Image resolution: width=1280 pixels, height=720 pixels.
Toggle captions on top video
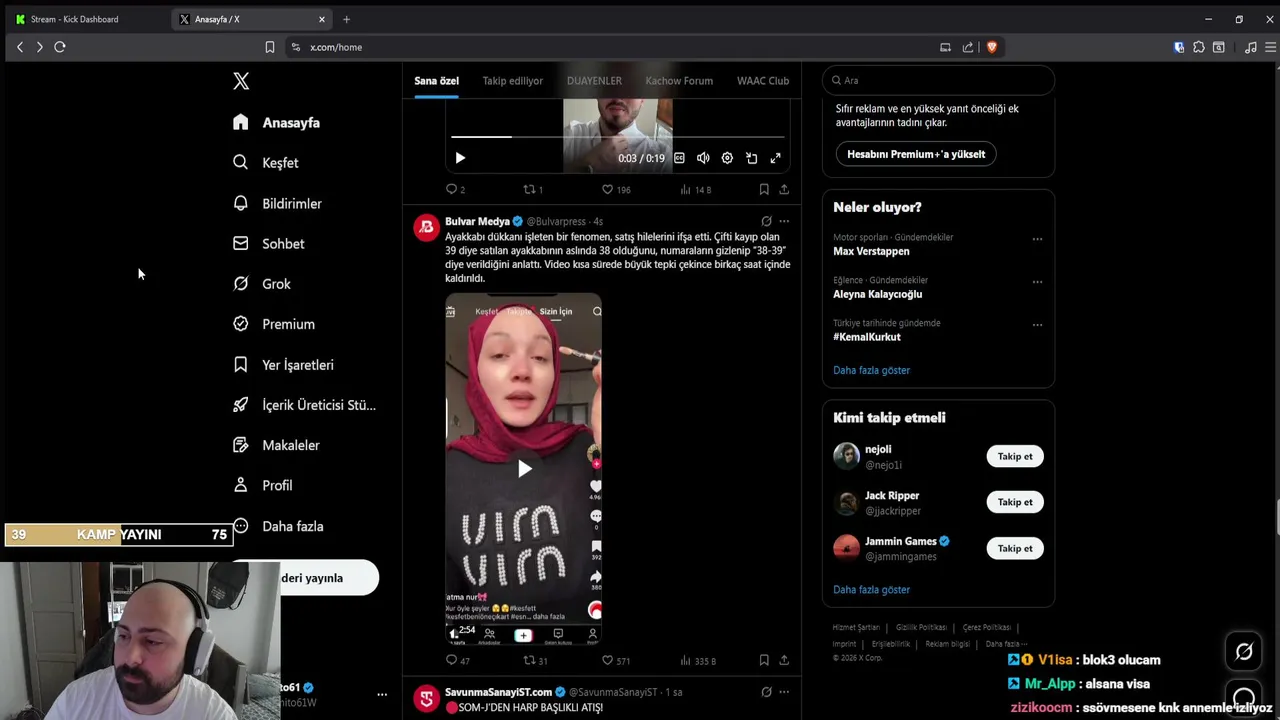click(x=679, y=158)
